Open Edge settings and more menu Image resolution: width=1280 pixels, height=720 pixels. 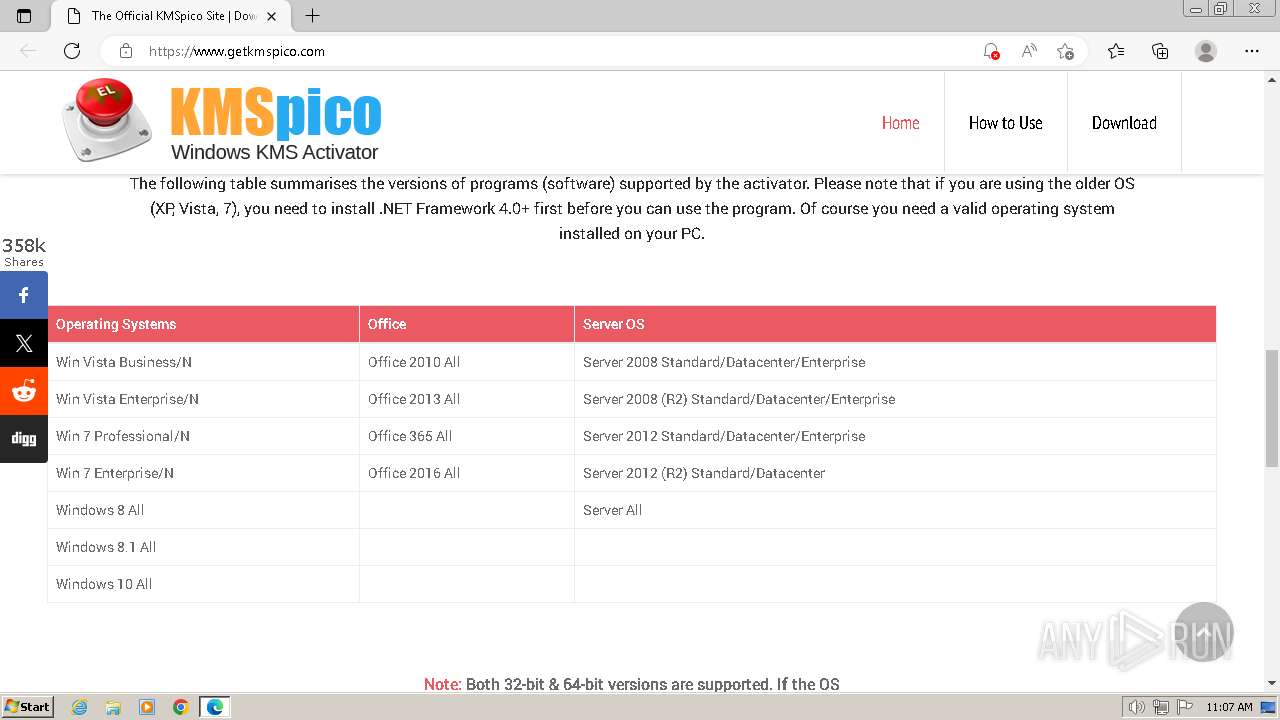1252,51
